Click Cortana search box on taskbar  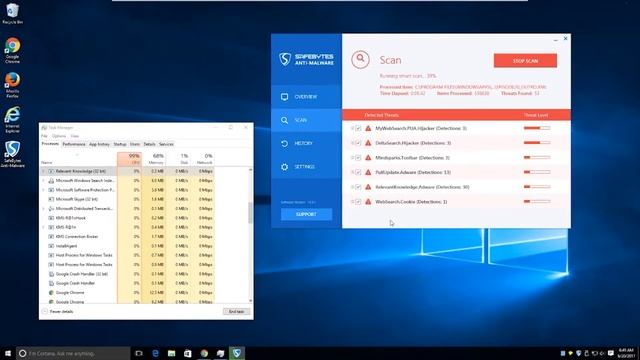[x=73, y=353]
